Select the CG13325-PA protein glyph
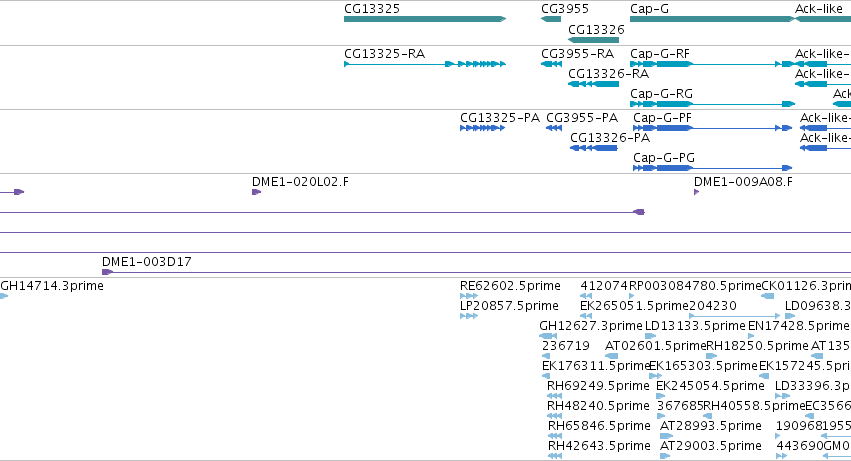Image resolution: width=851 pixels, height=461 pixels. tap(482, 128)
